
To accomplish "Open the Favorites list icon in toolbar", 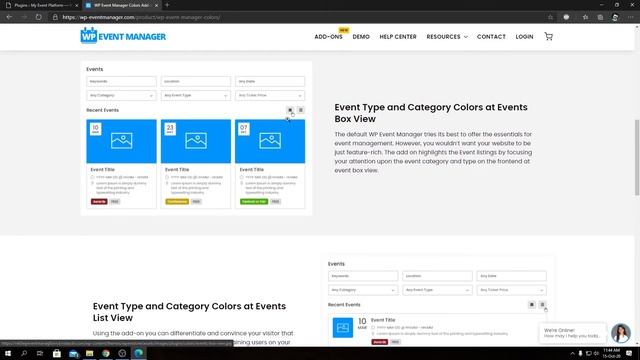I will tap(585, 17).
